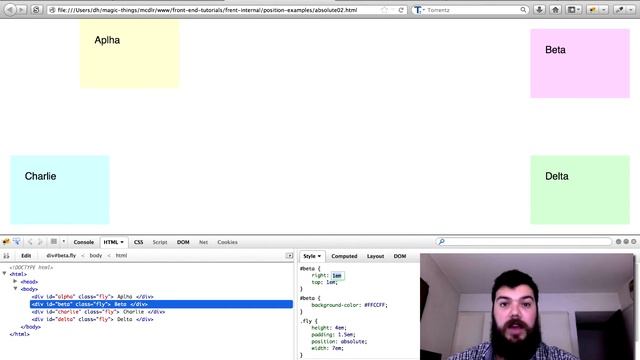Switch to the Script panel tab

click(160, 242)
